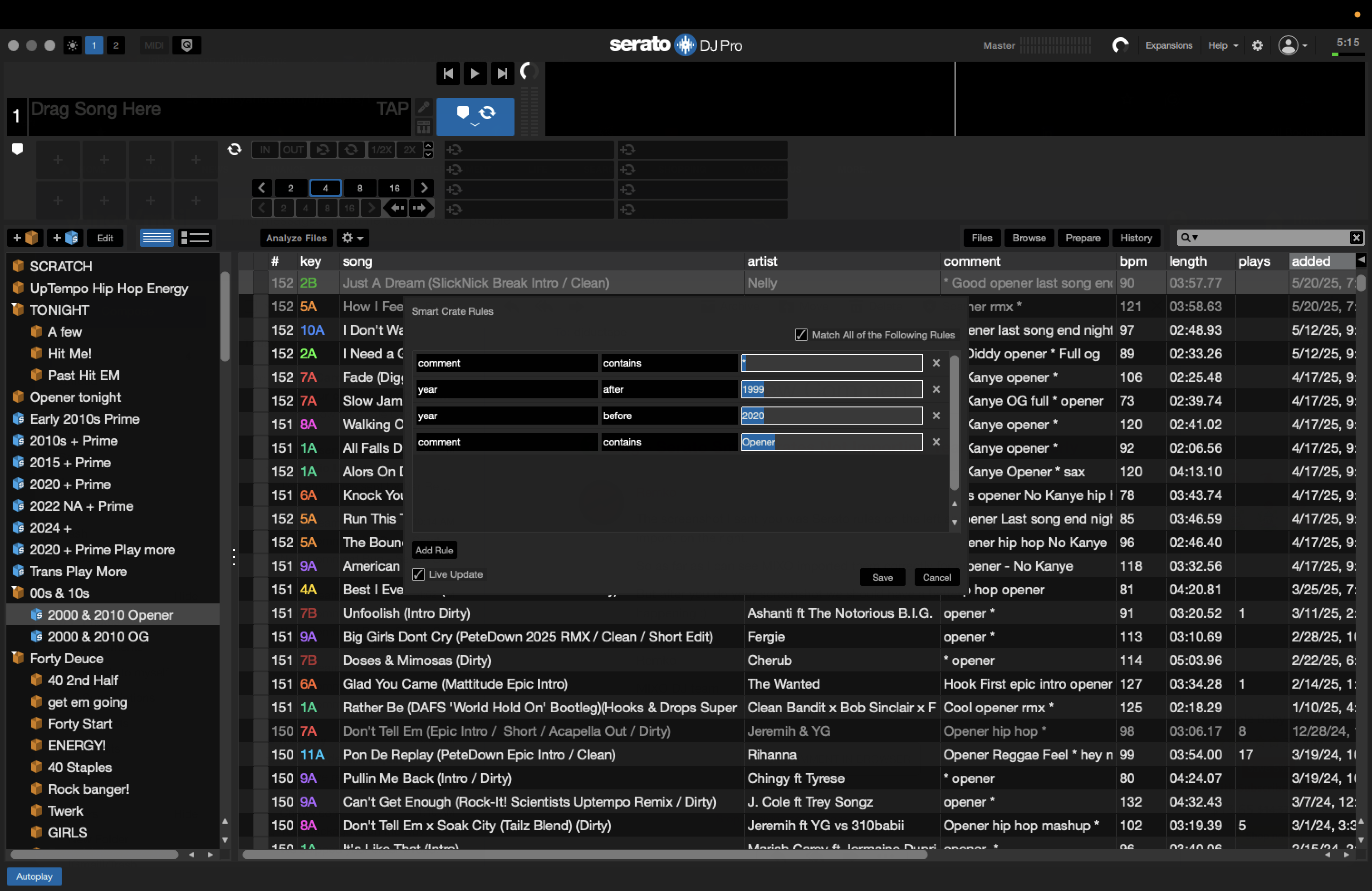Open the settings gear in top bar
This screenshot has height=891, width=1372.
click(x=1257, y=45)
